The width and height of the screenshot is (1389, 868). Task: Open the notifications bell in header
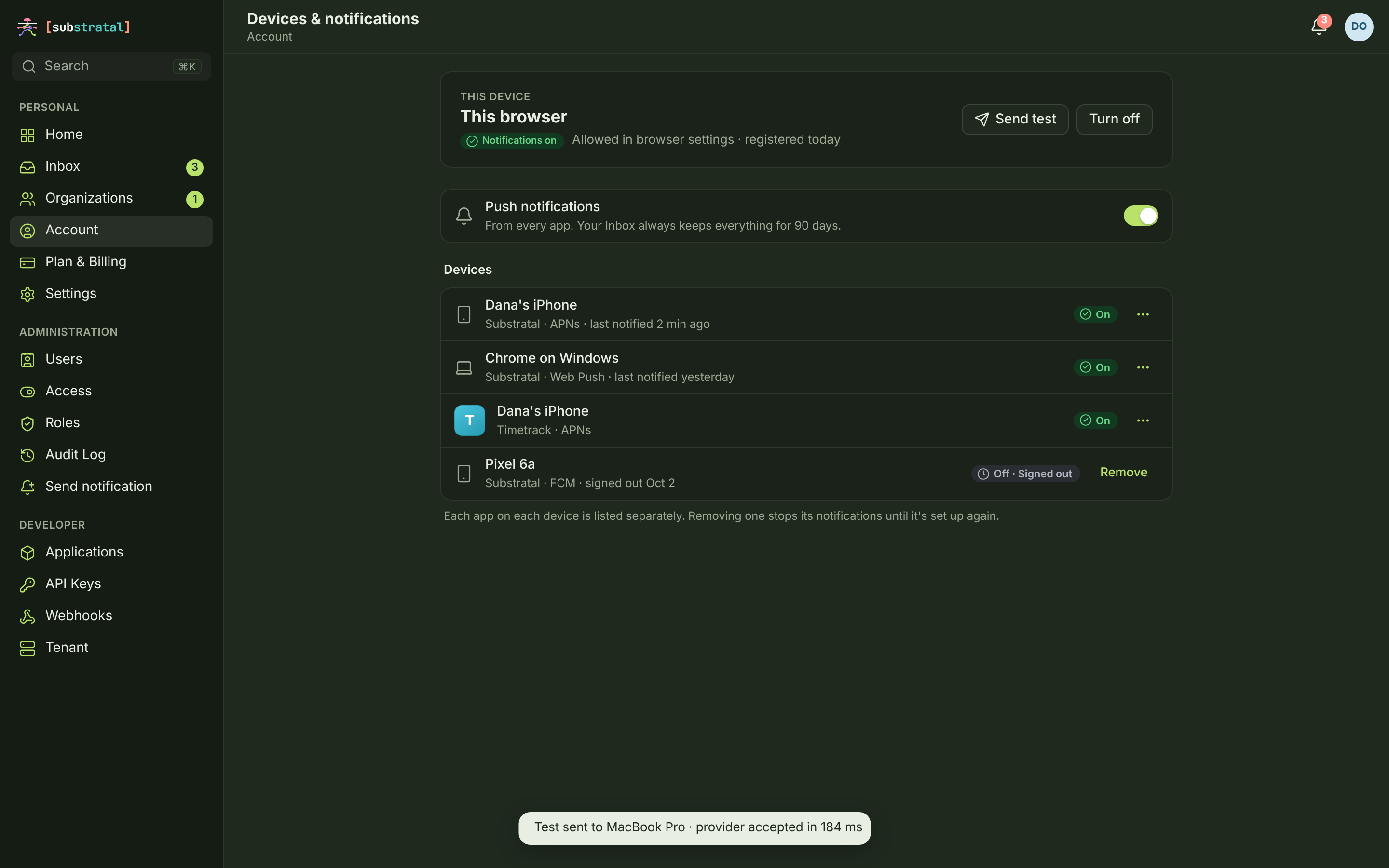click(x=1319, y=27)
